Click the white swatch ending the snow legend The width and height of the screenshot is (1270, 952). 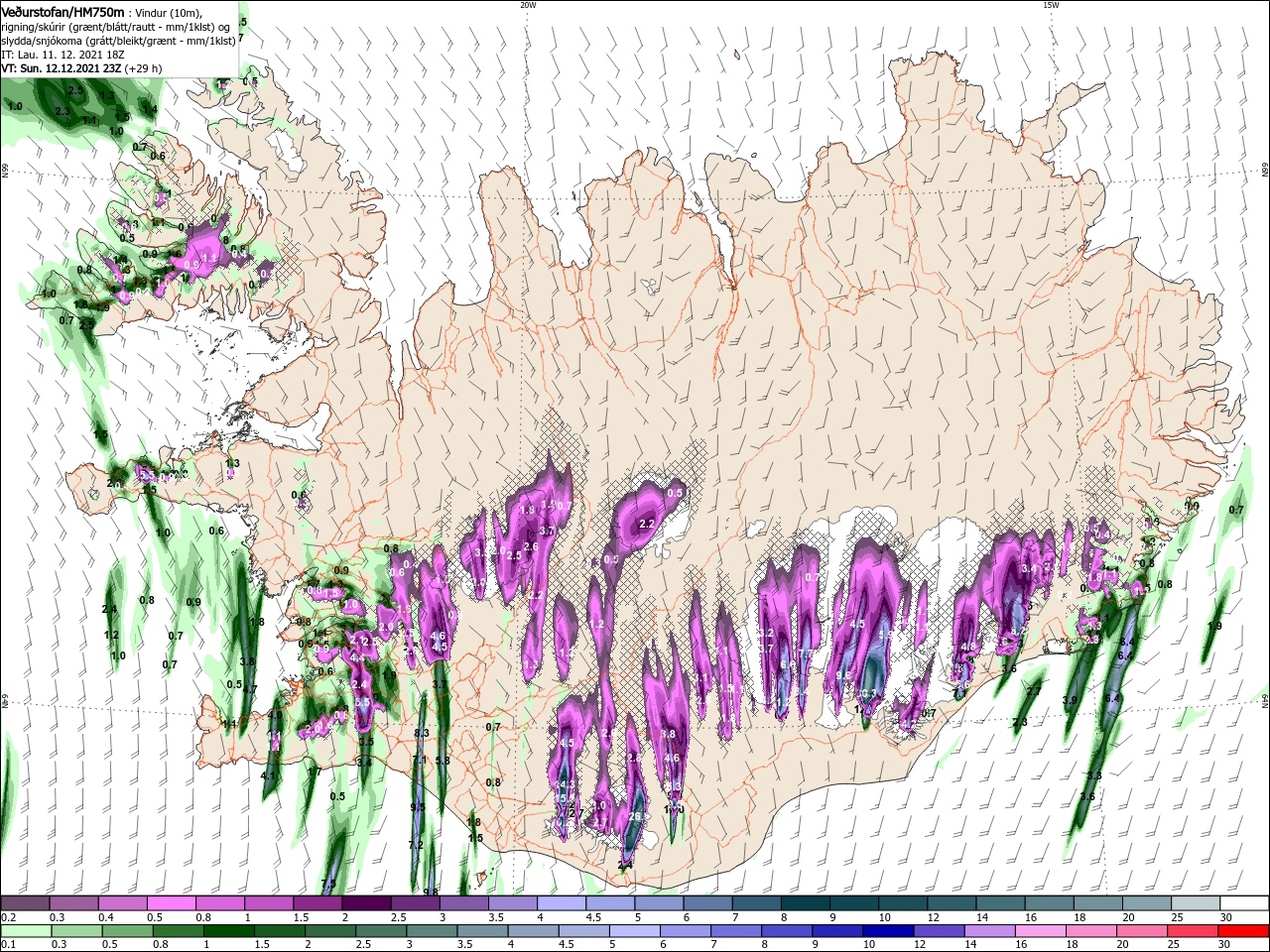tap(1244, 903)
